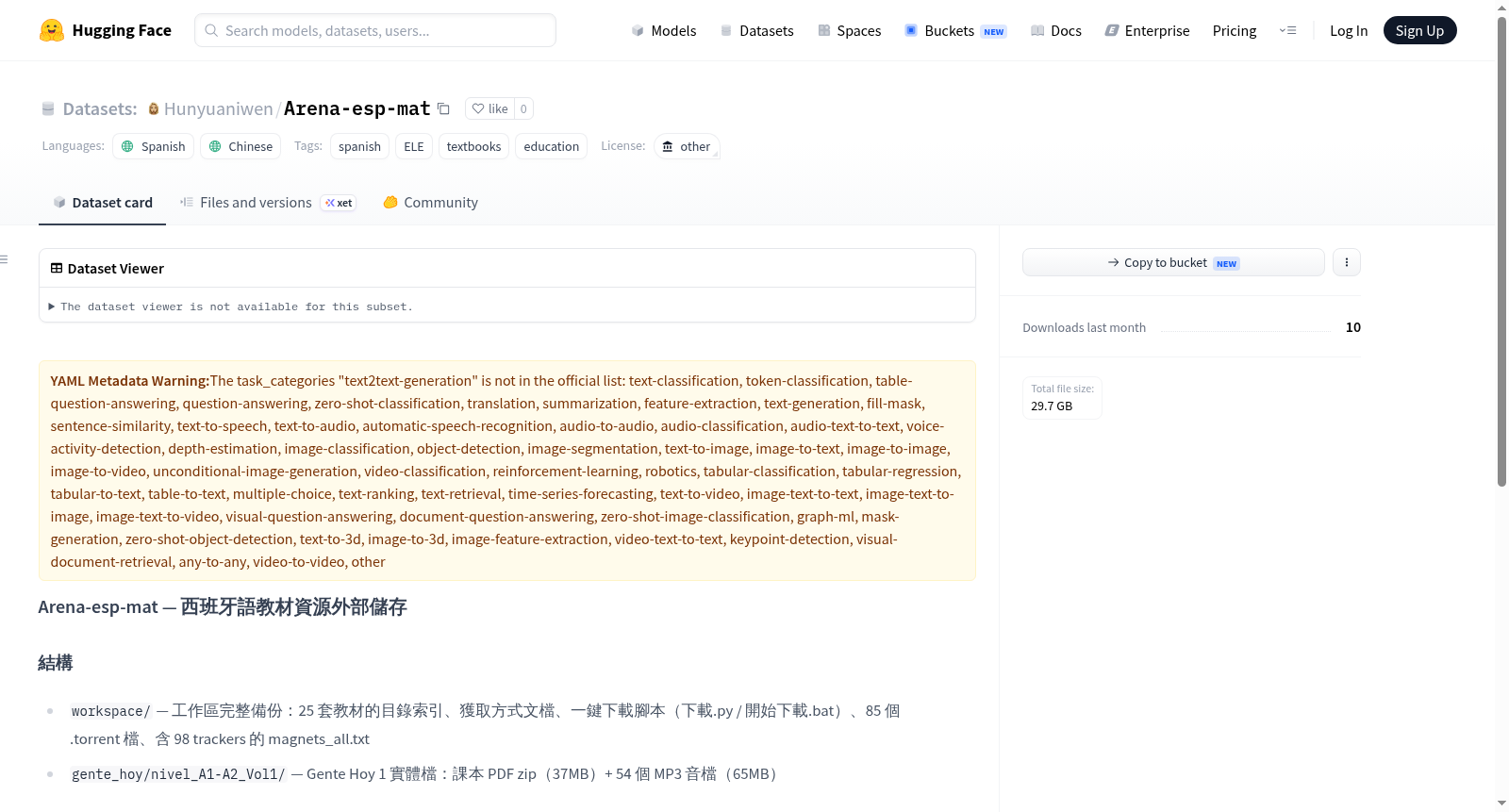Open the table of contents sidebar icon

point(5,259)
